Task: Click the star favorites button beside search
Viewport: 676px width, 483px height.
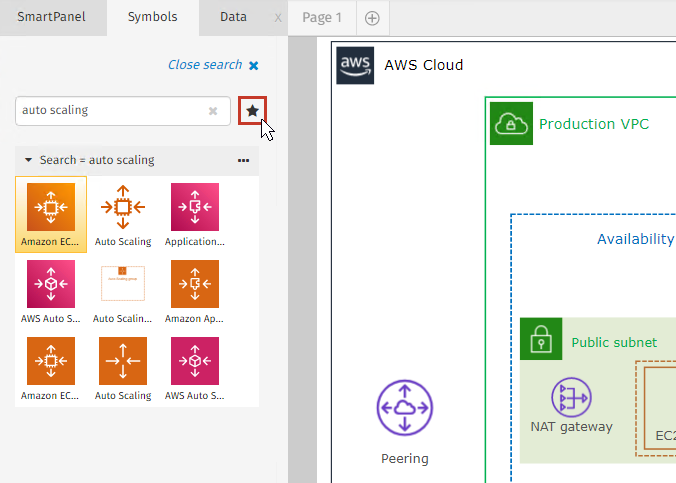Action: click(252, 111)
